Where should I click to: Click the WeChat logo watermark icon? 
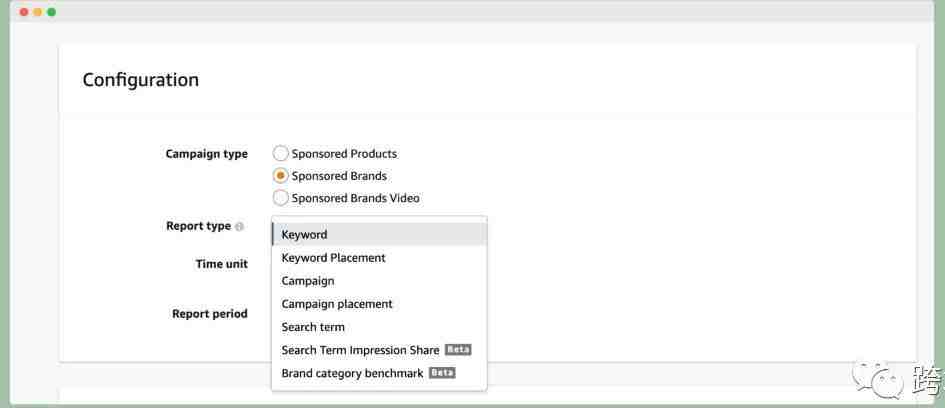[x=877, y=378]
